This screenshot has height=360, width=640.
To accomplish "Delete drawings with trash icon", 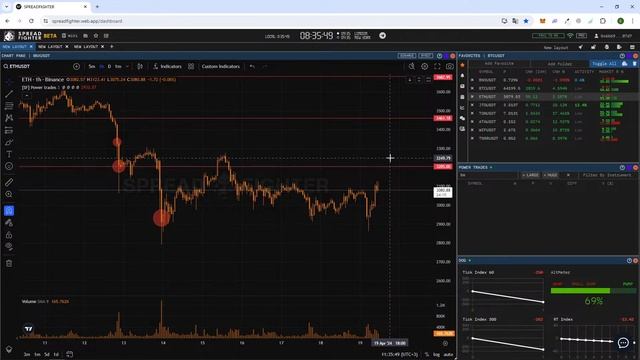I will click(9, 263).
